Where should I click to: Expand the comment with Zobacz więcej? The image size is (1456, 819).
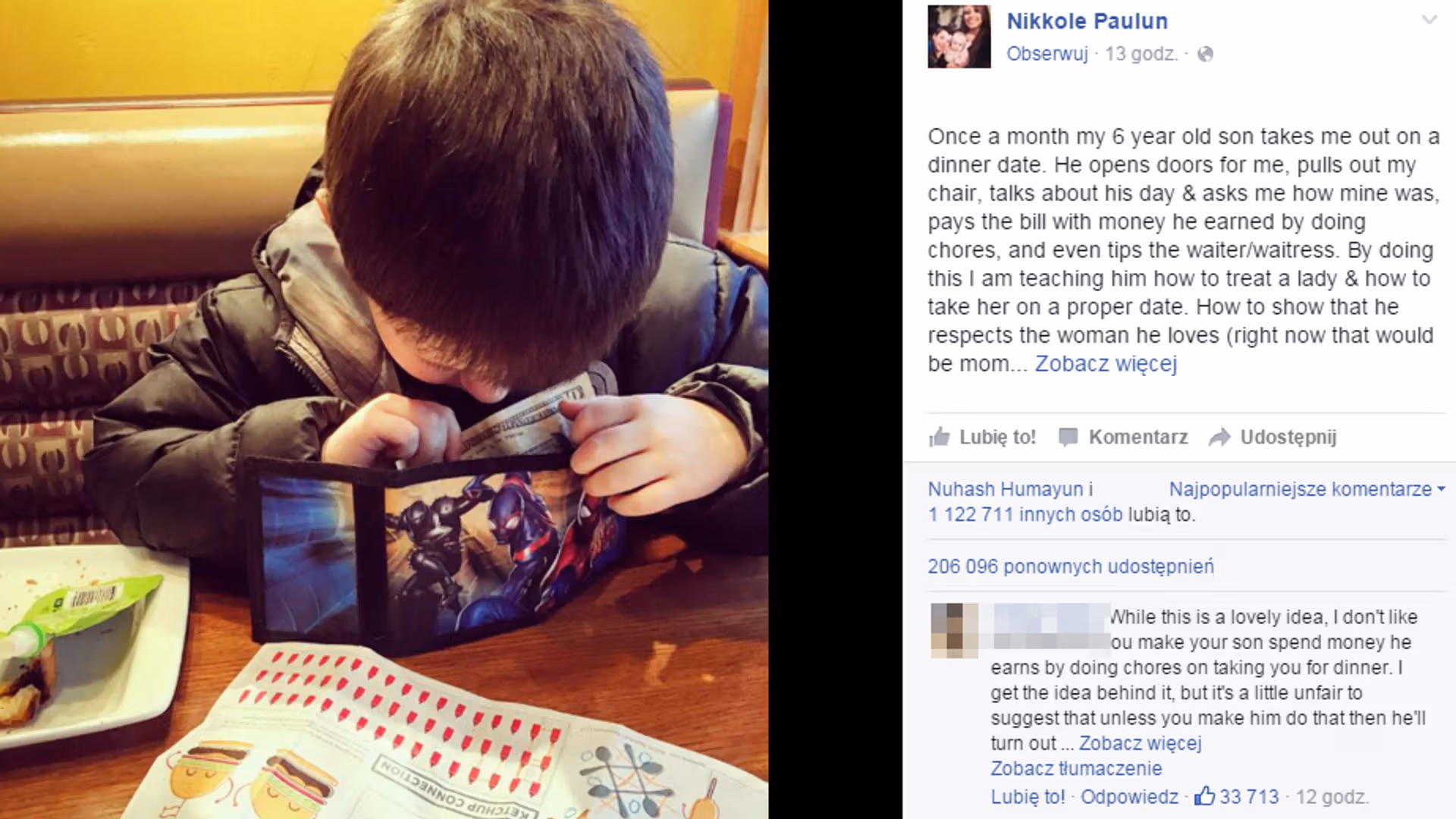(1140, 743)
